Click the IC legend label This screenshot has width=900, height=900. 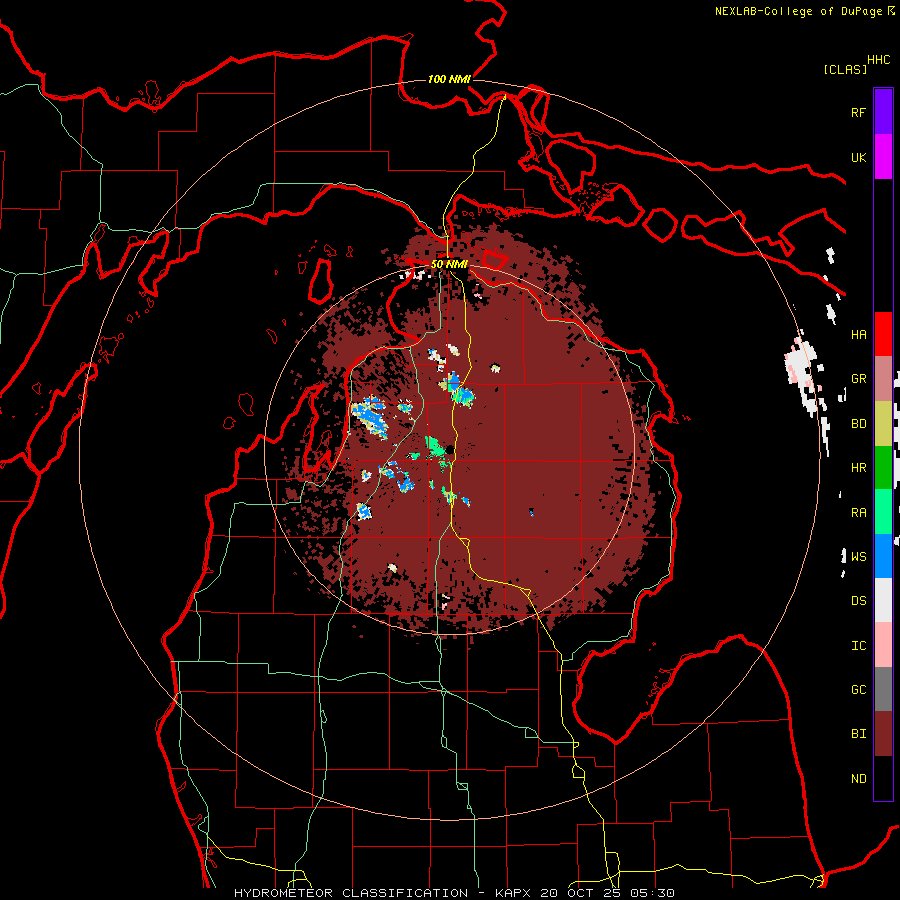tap(858, 645)
